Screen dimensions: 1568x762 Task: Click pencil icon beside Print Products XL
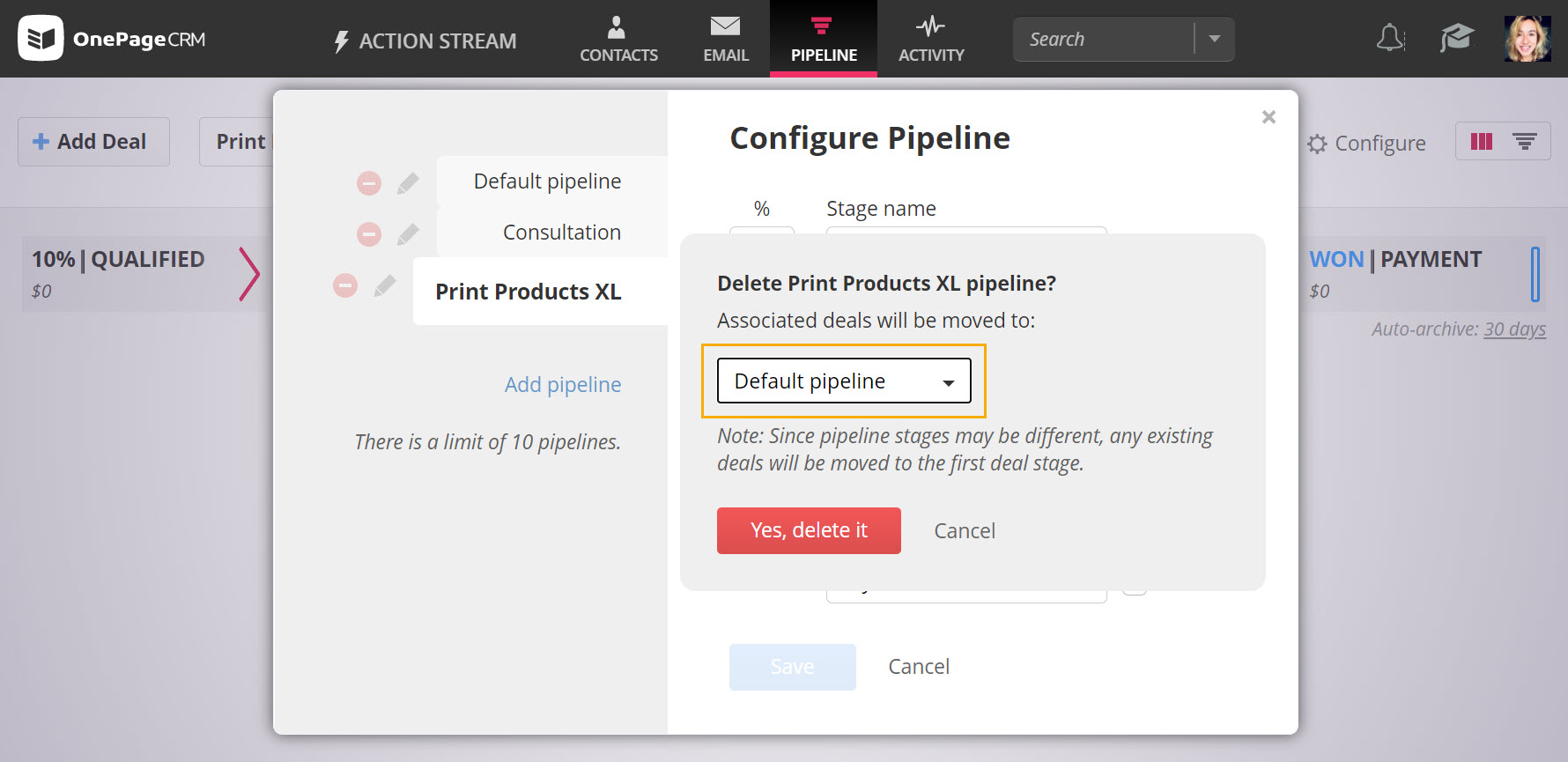pos(385,285)
